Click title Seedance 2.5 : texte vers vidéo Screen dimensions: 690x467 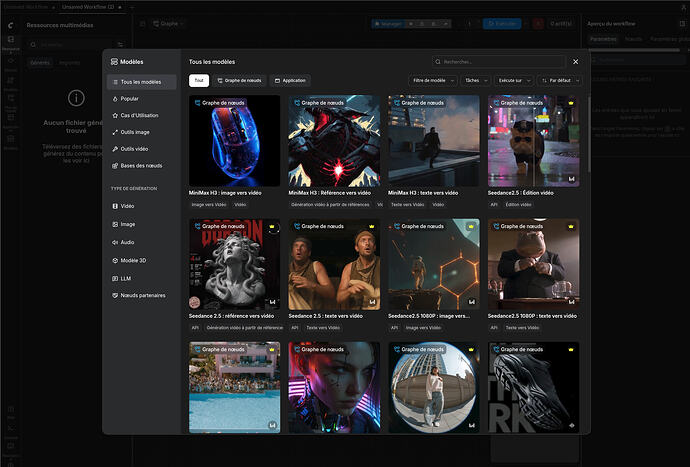click(326, 316)
